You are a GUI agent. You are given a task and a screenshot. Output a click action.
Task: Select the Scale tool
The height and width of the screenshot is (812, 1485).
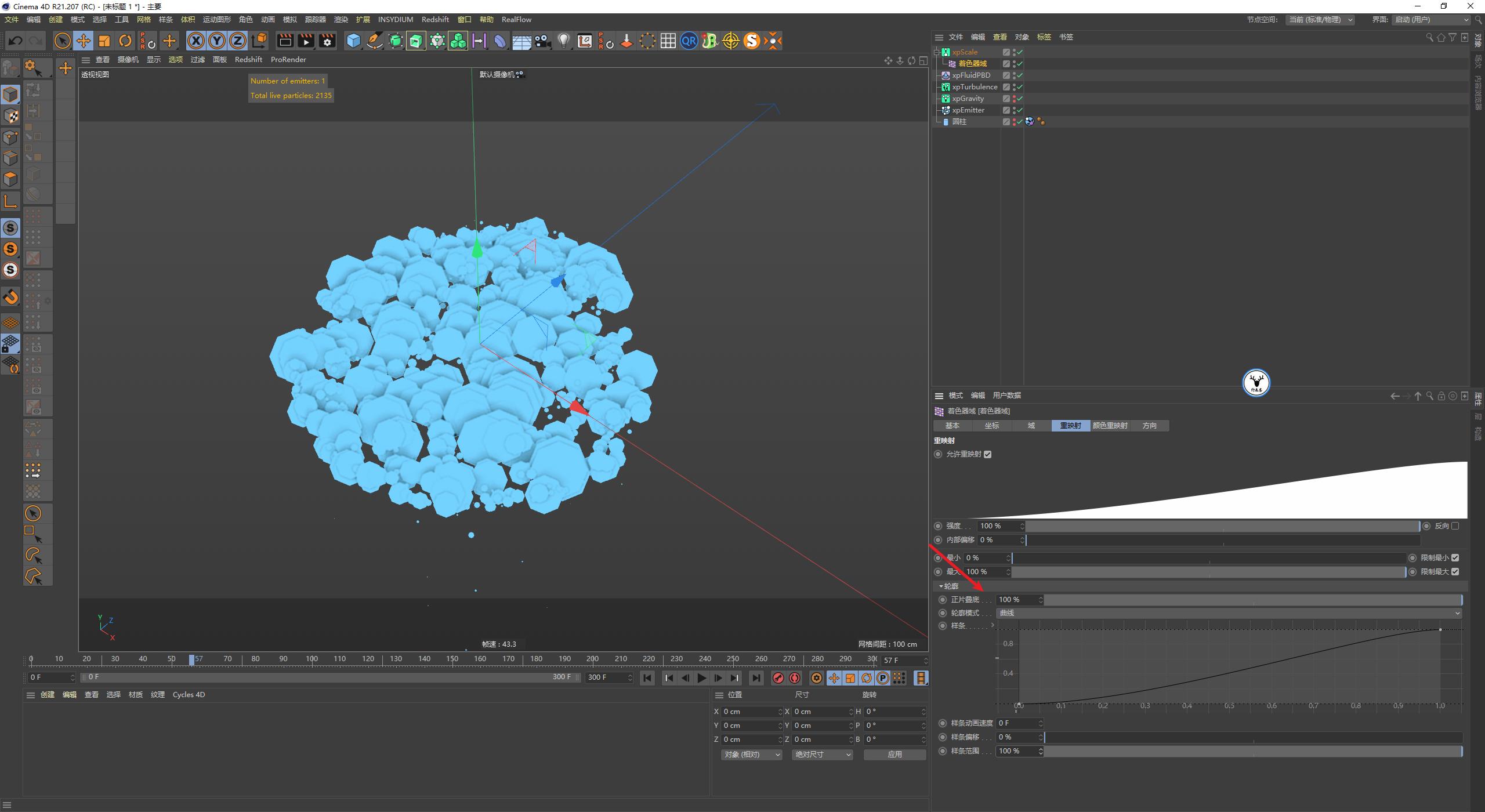(x=104, y=41)
